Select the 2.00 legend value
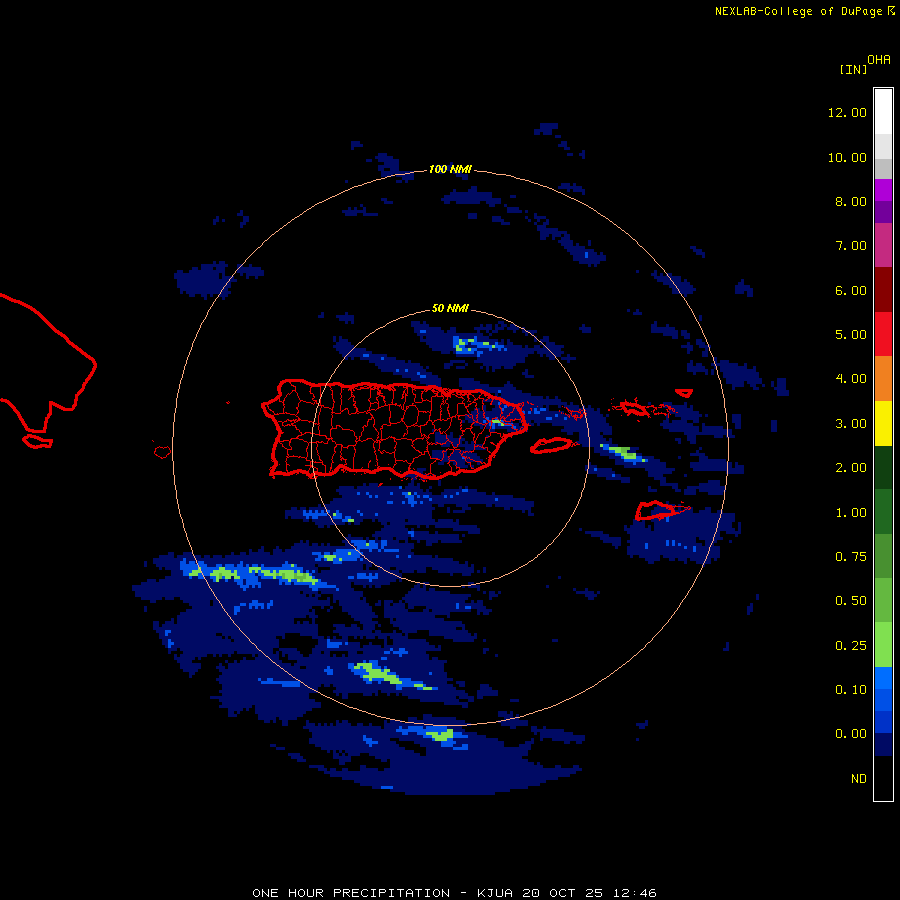 click(851, 468)
